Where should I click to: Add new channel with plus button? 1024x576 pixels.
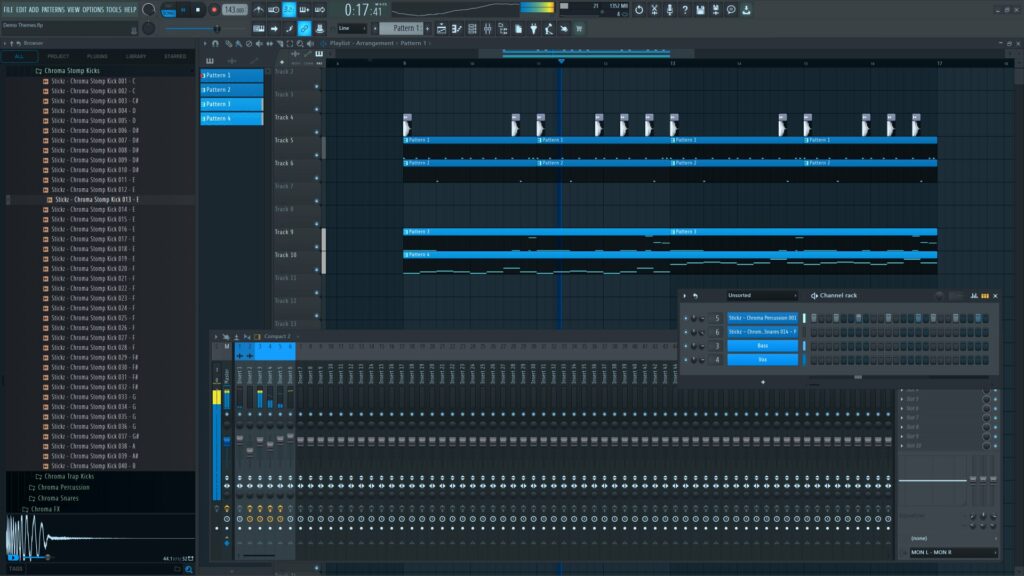(x=763, y=383)
